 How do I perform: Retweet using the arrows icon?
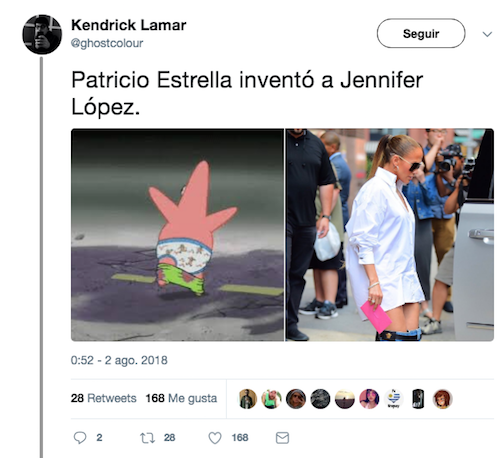pos(147,438)
